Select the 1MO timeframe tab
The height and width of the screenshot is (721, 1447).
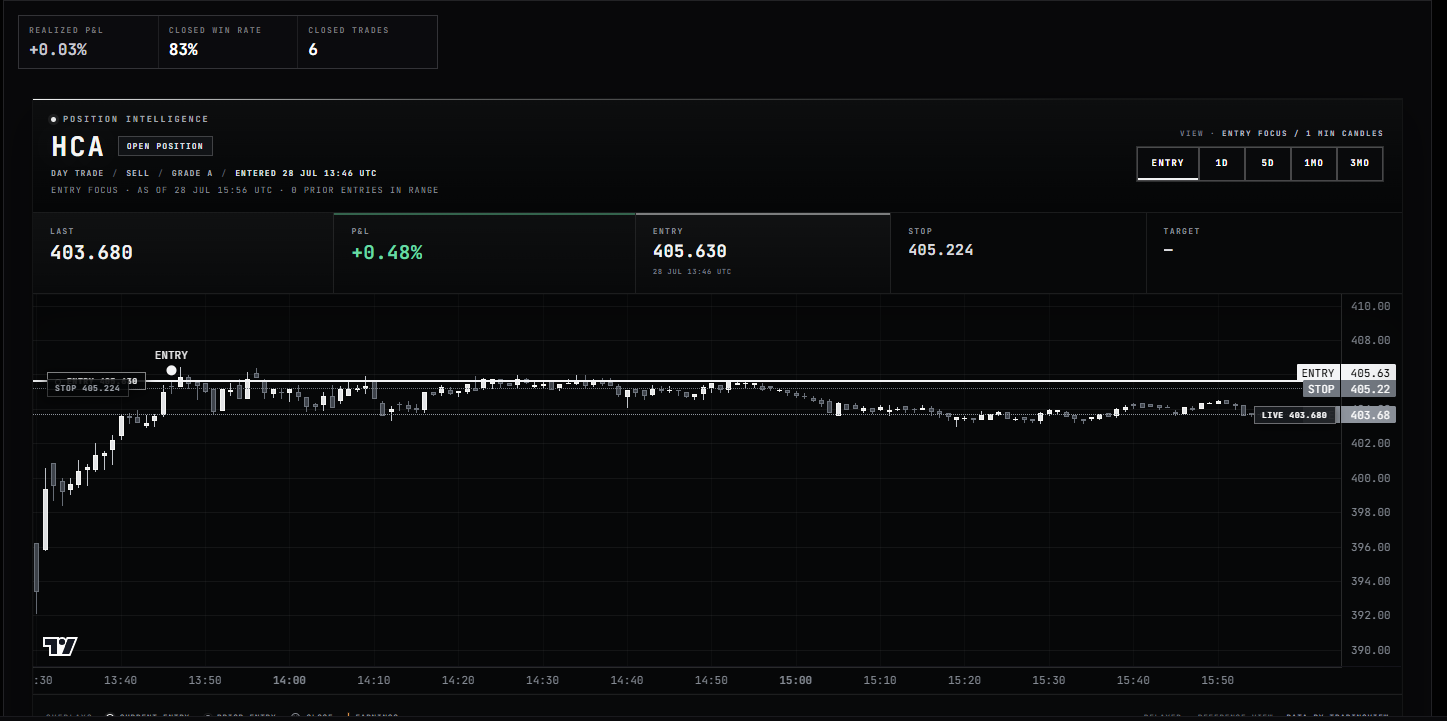(x=1313, y=163)
